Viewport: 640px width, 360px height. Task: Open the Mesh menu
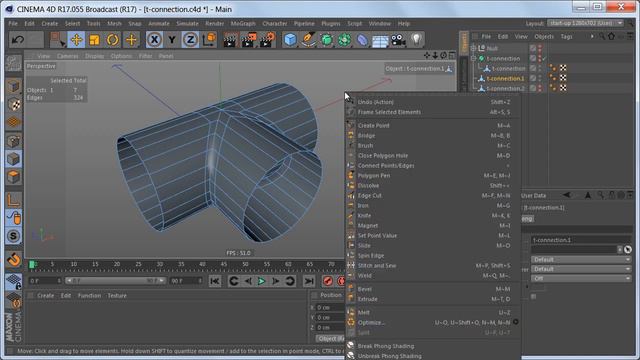[x=114, y=24]
